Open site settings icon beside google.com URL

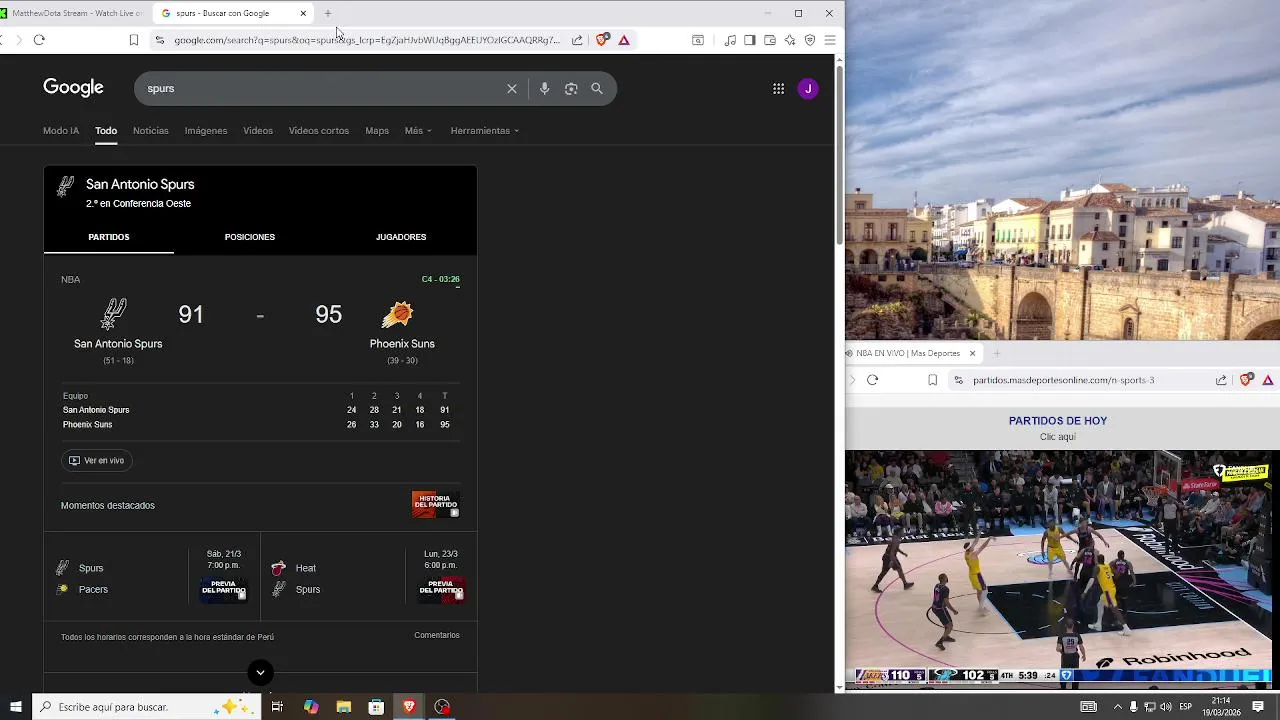click(x=159, y=40)
